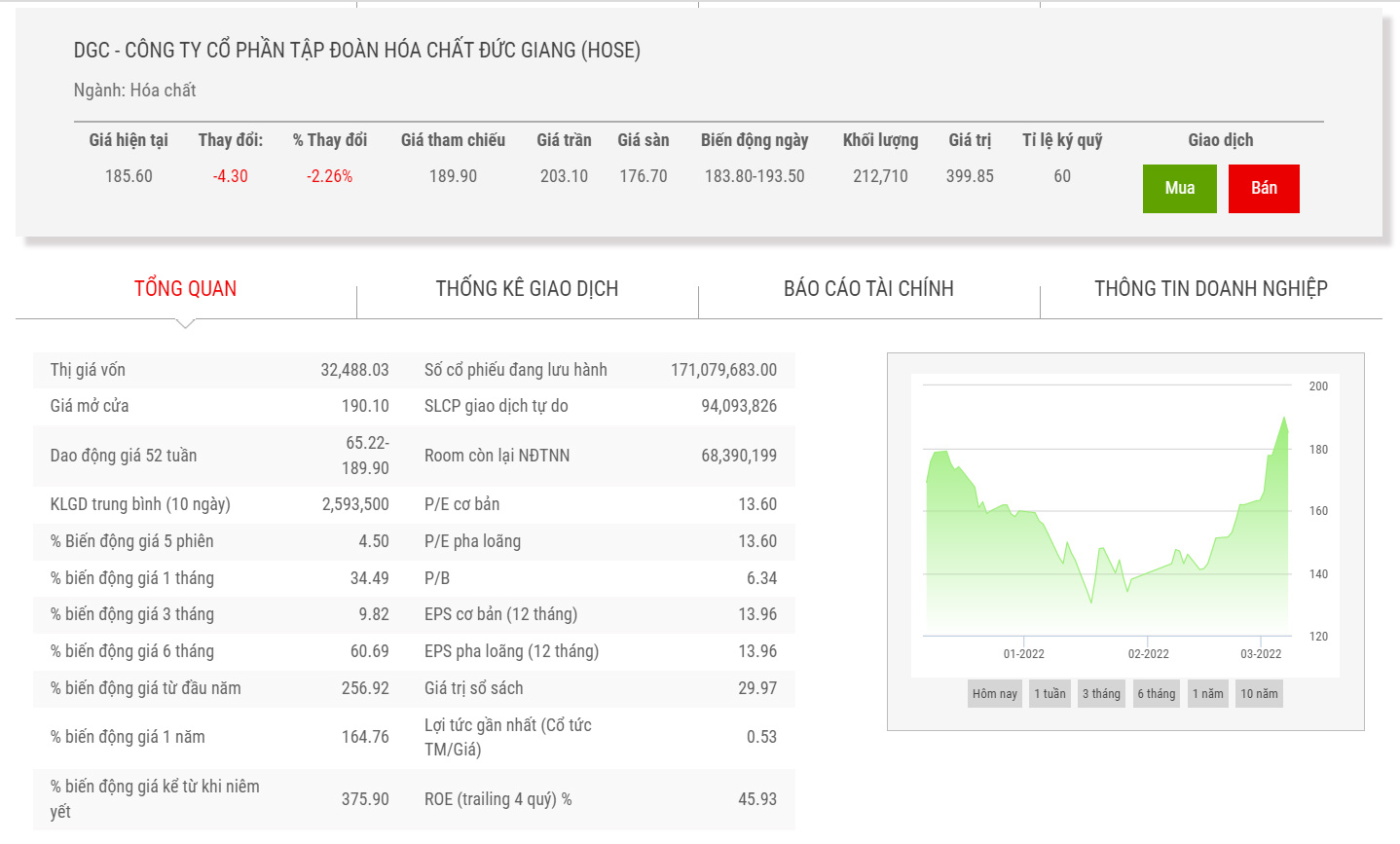Select the 3 tháng chart period

point(1101,694)
